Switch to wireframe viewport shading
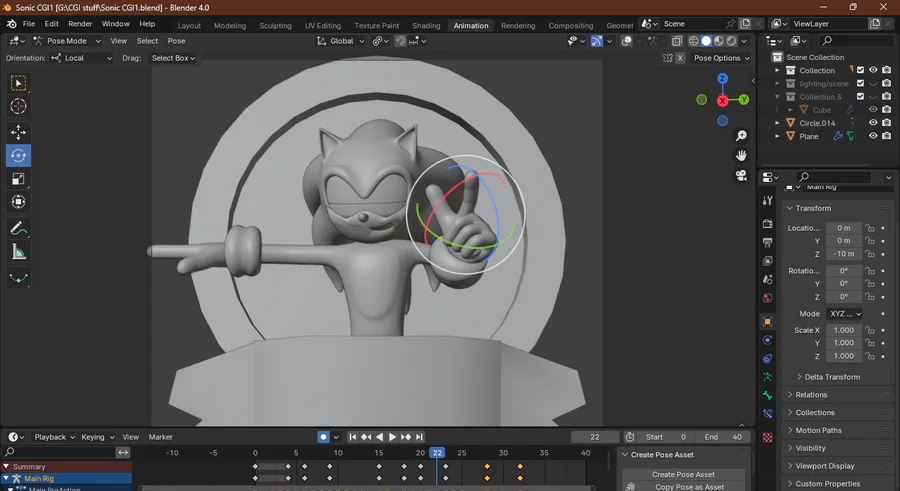The image size is (900, 491). pyautogui.click(x=693, y=41)
